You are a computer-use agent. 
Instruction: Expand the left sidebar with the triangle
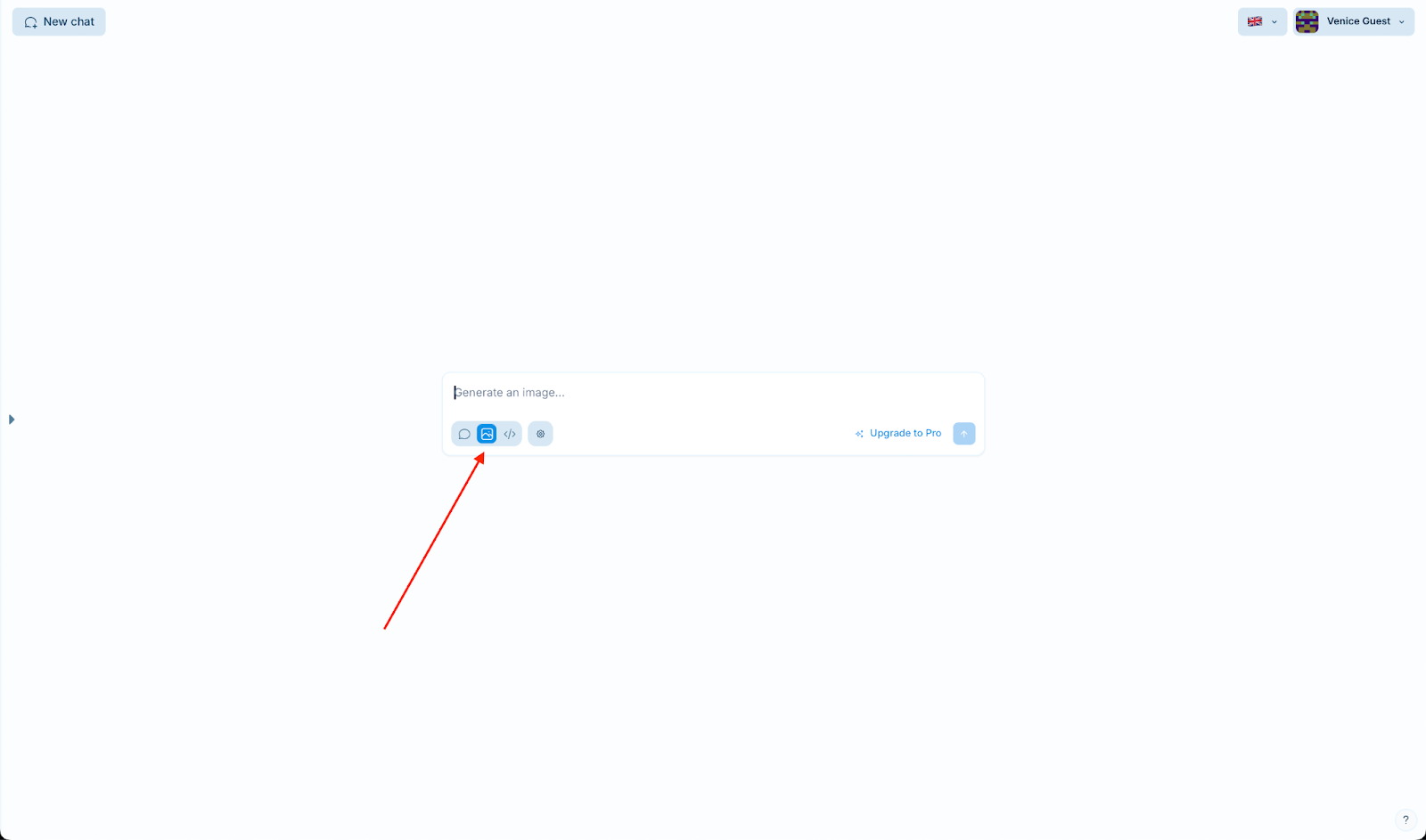(12, 419)
